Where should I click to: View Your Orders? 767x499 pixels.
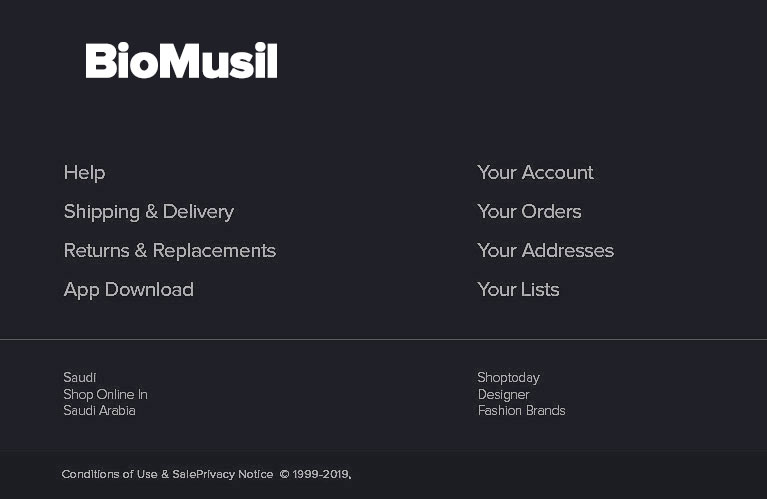529,212
